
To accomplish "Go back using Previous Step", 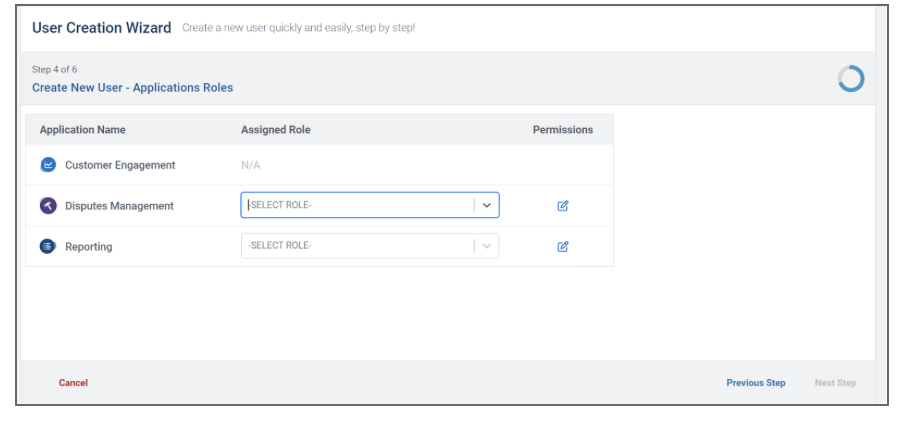I will click(755, 383).
